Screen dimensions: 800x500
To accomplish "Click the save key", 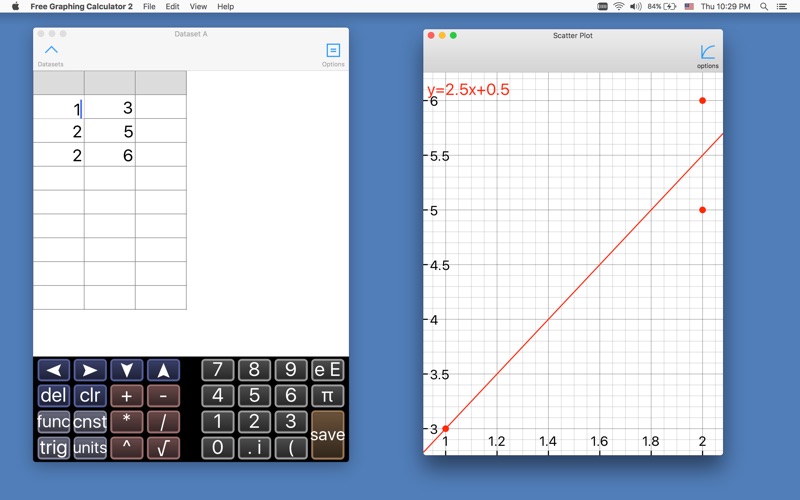I will 328,435.
